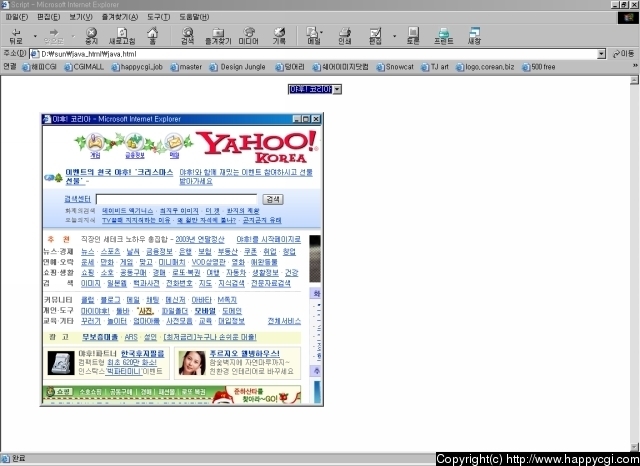Open the Mail button dropdown arrow
This screenshot has width=640, height=466.
322,32
